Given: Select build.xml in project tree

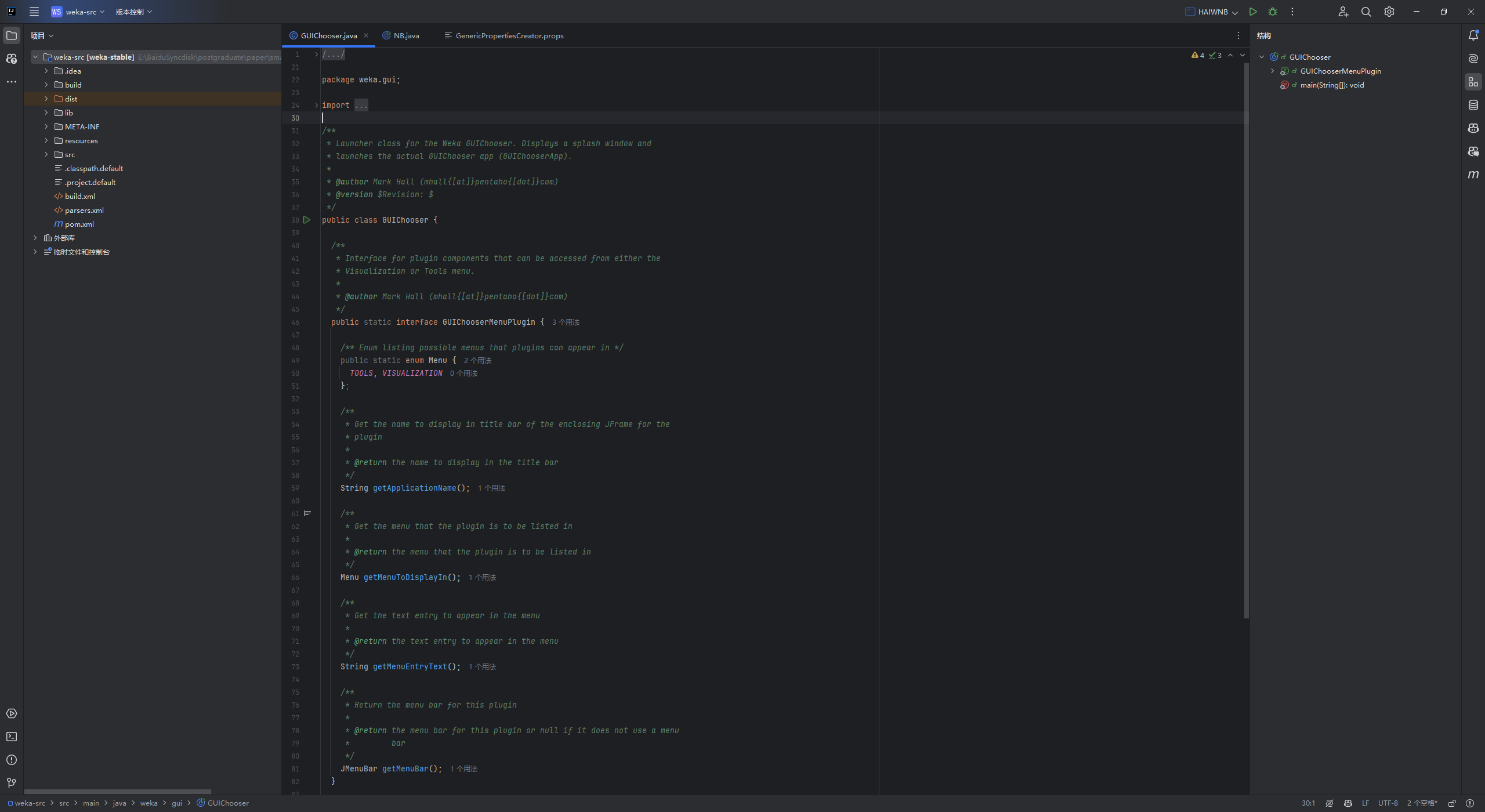Looking at the screenshot, I should (x=79, y=196).
